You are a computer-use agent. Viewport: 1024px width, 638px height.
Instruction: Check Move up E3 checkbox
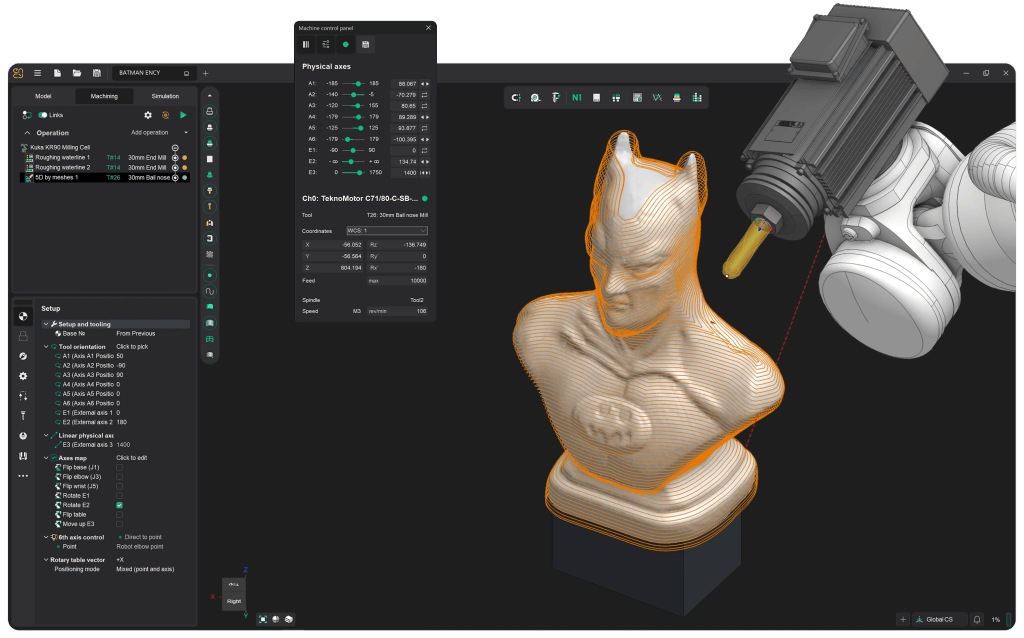(x=120, y=524)
